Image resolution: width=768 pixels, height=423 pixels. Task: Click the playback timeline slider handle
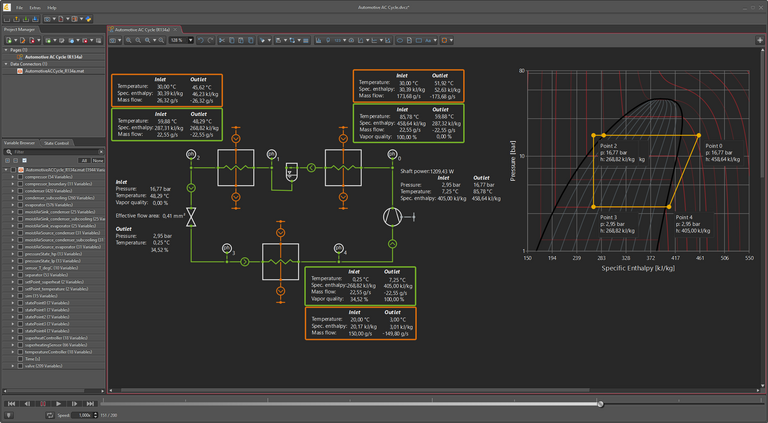[x=600, y=404]
